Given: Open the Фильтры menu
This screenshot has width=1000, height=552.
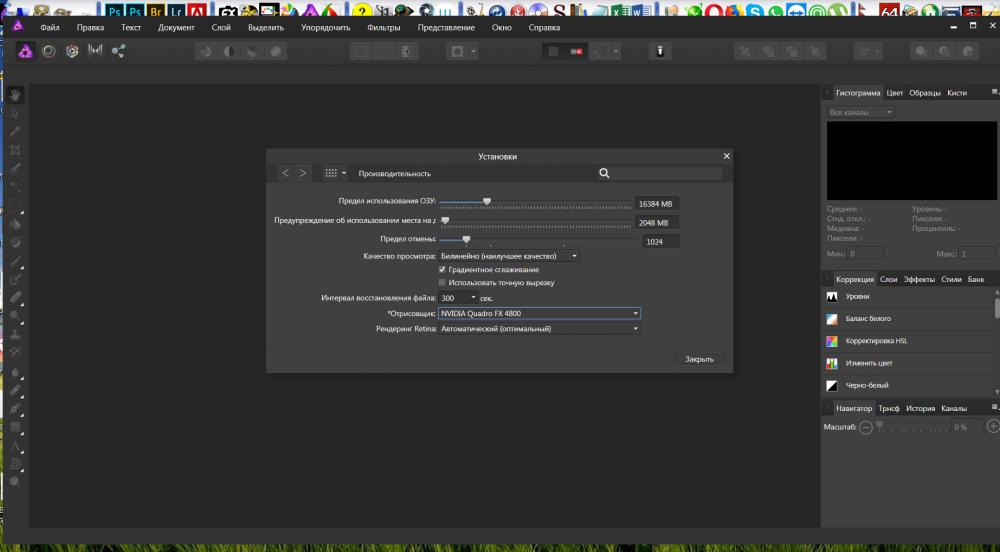Looking at the screenshot, I should 384,27.
